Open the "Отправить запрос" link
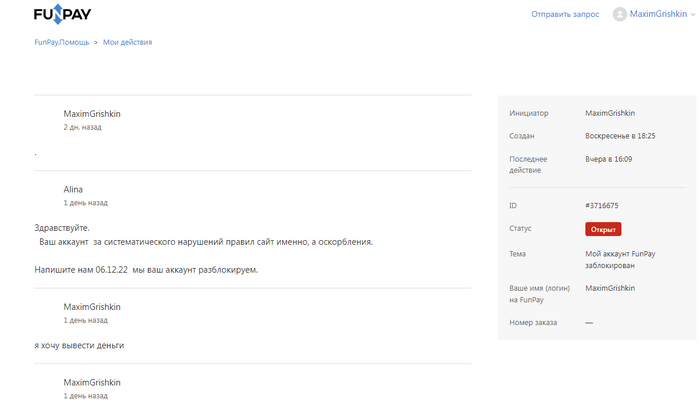The image size is (700, 407). tap(565, 15)
